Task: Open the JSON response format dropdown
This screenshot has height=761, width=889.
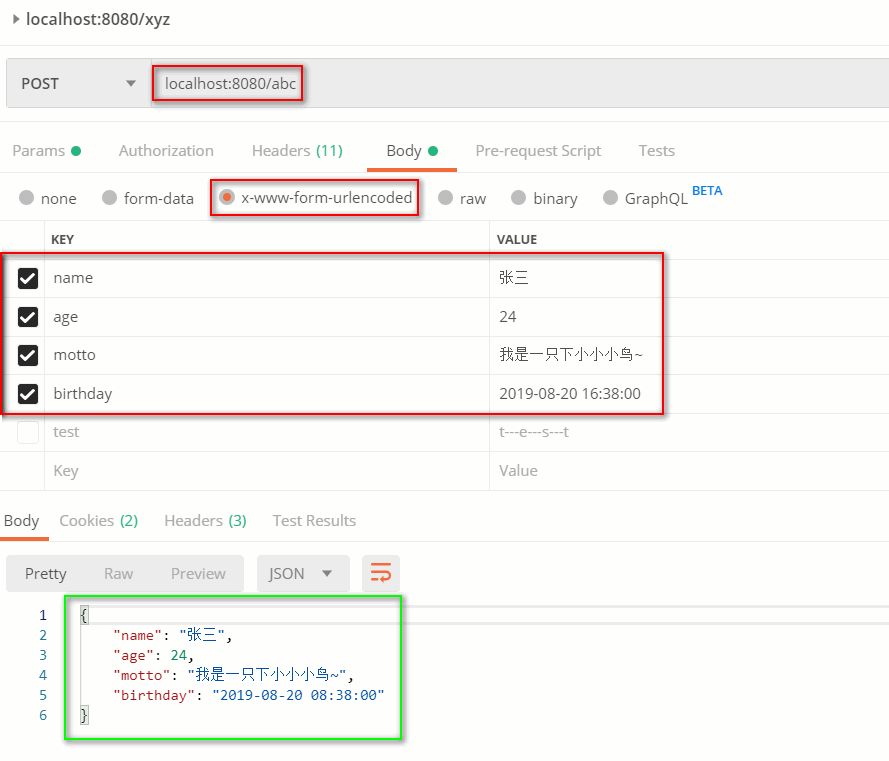Action: pyautogui.click(x=303, y=573)
